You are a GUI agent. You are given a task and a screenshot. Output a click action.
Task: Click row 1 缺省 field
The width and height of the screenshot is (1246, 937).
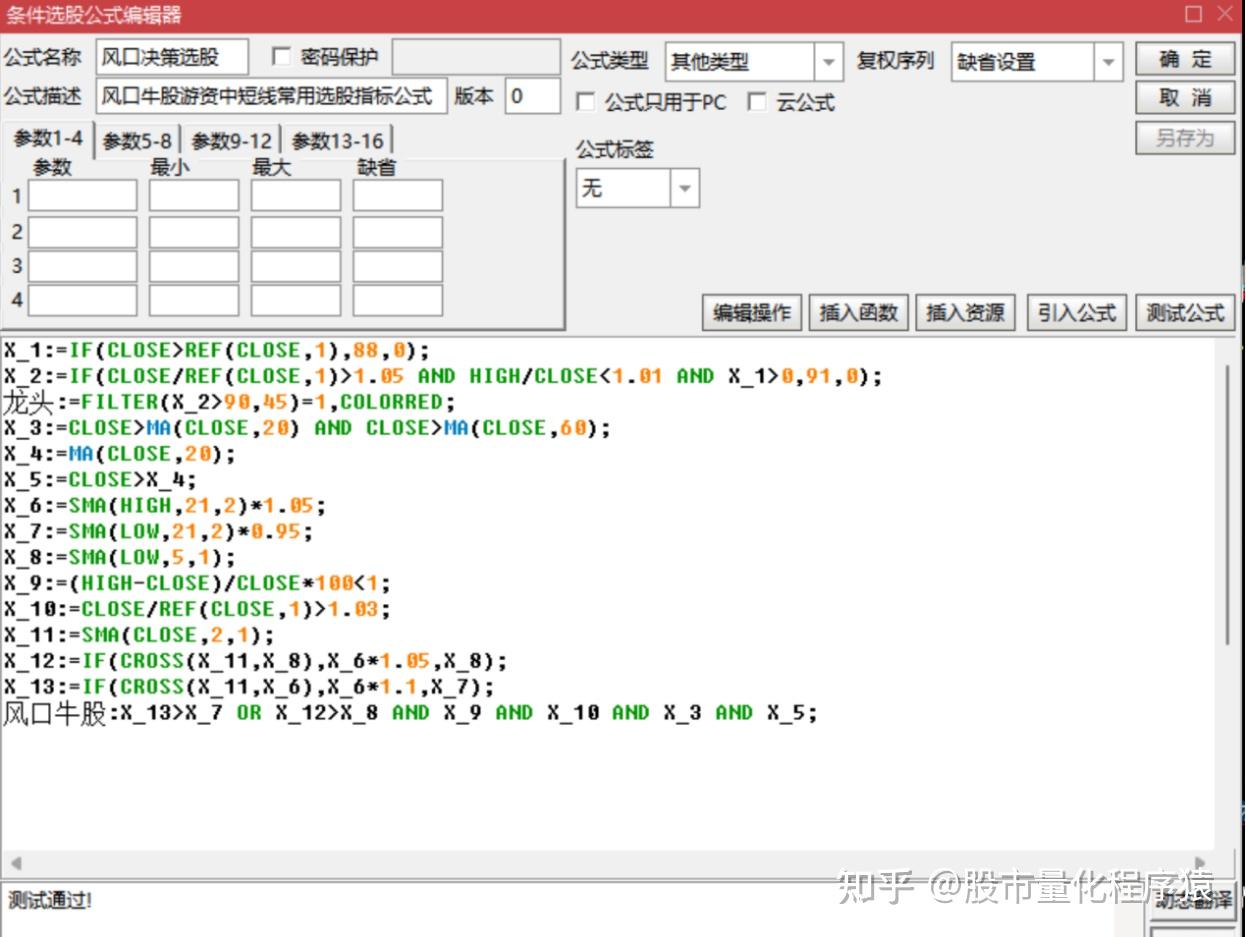pos(397,196)
